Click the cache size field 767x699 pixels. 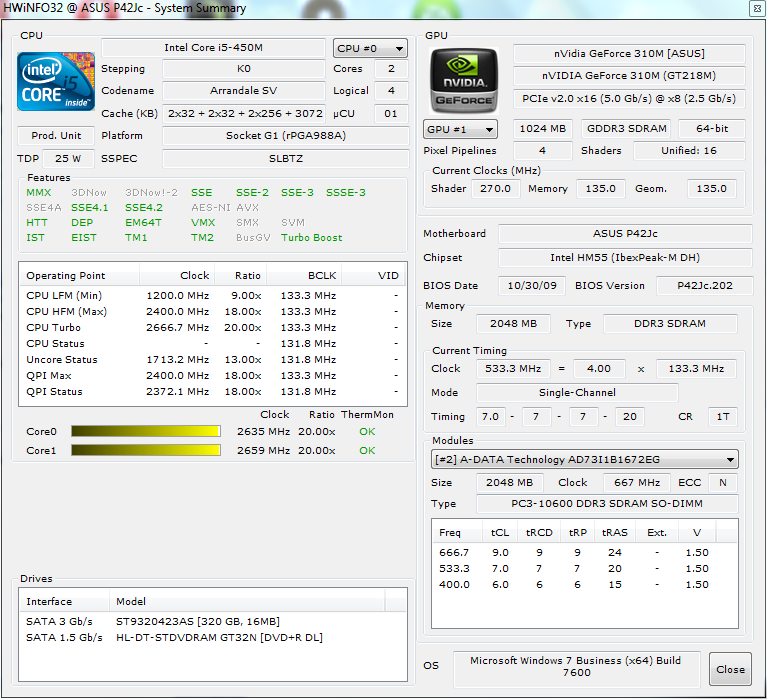pyautogui.click(x=244, y=113)
